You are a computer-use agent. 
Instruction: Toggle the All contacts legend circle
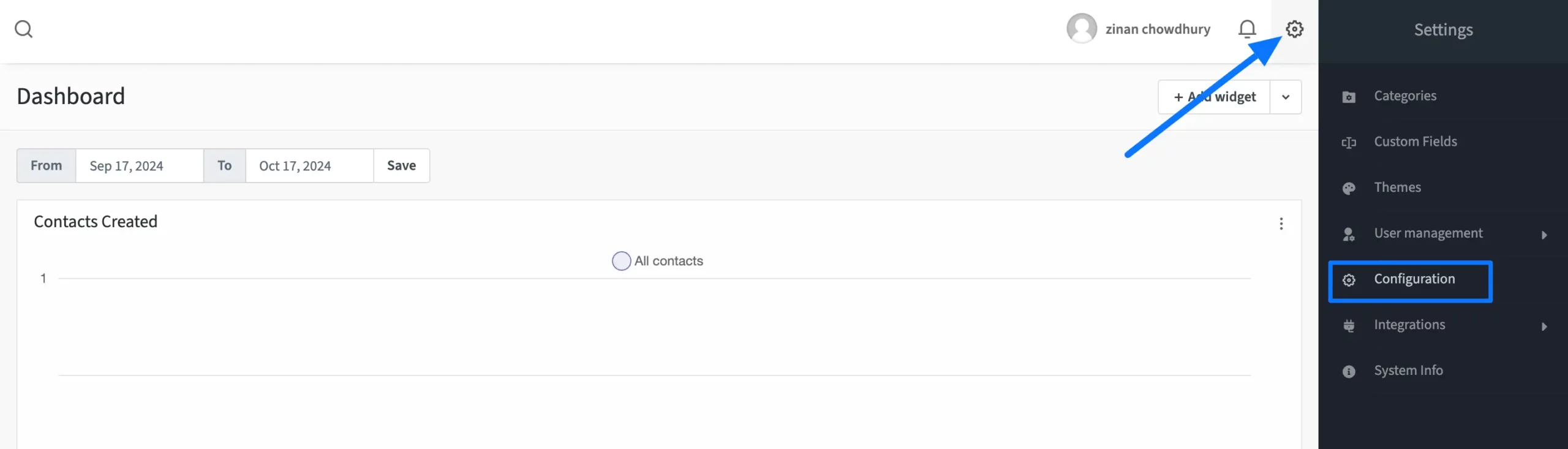(621, 260)
